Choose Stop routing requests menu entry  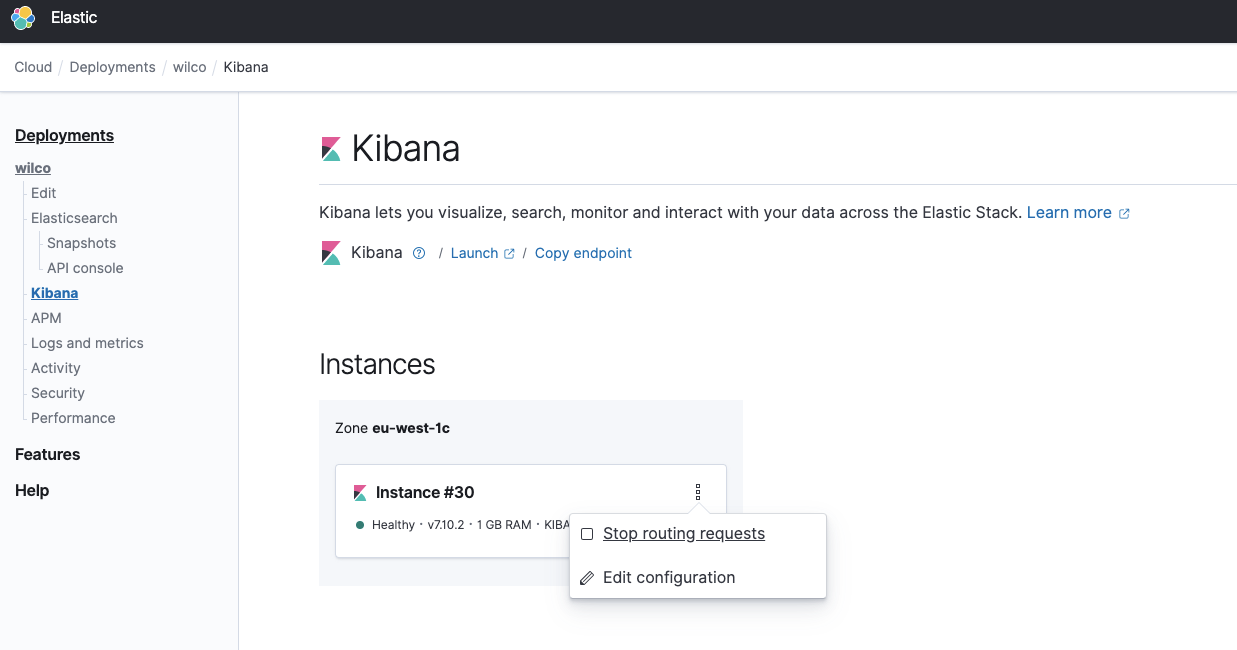(x=684, y=534)
